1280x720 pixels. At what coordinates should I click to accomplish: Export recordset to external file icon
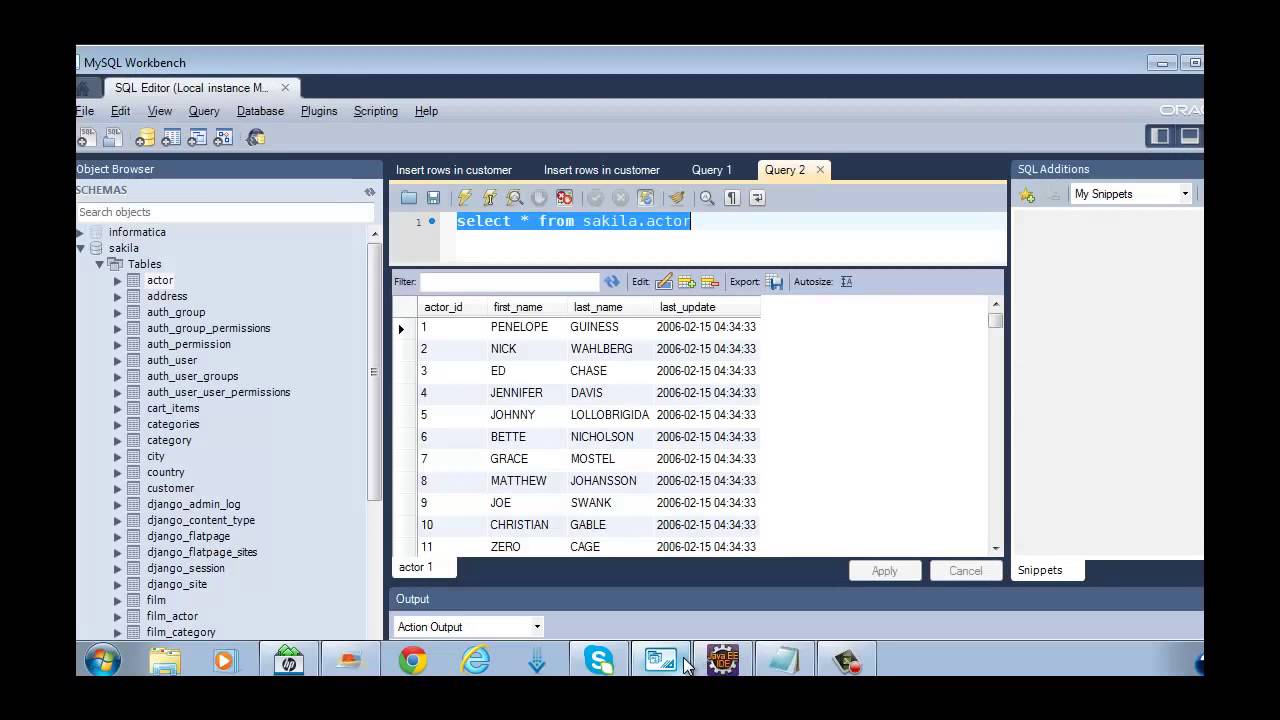tap(775, 282)
